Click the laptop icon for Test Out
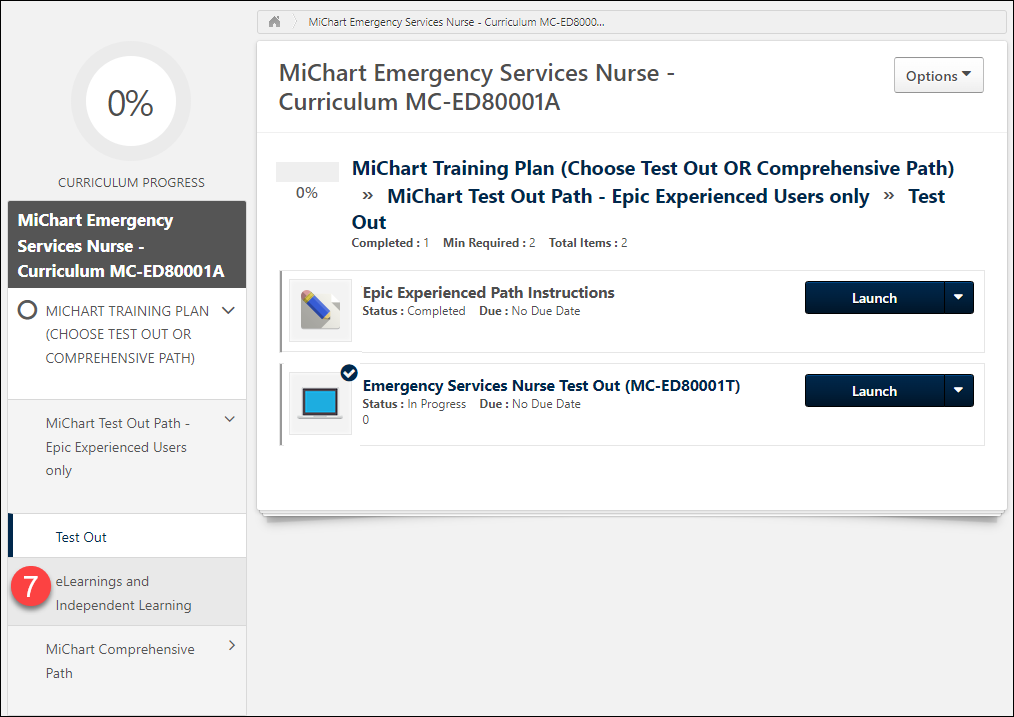Screen dimensions: 1014x717 point(320,403)
